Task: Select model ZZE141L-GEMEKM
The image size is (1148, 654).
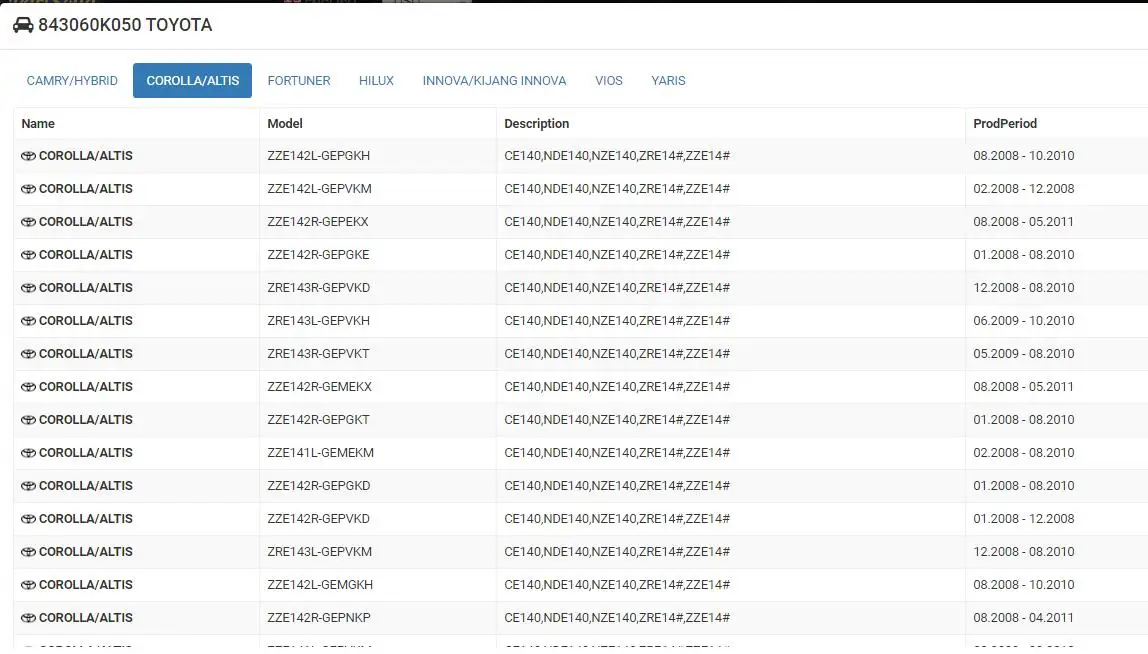Action: (x=321, y=453)
